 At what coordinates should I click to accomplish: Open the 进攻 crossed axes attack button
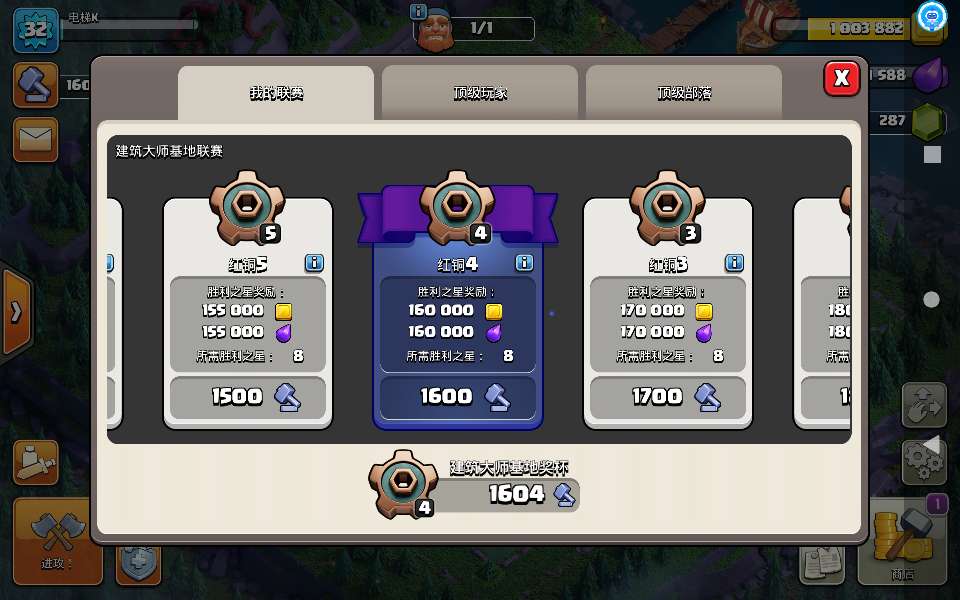point(58,541)
